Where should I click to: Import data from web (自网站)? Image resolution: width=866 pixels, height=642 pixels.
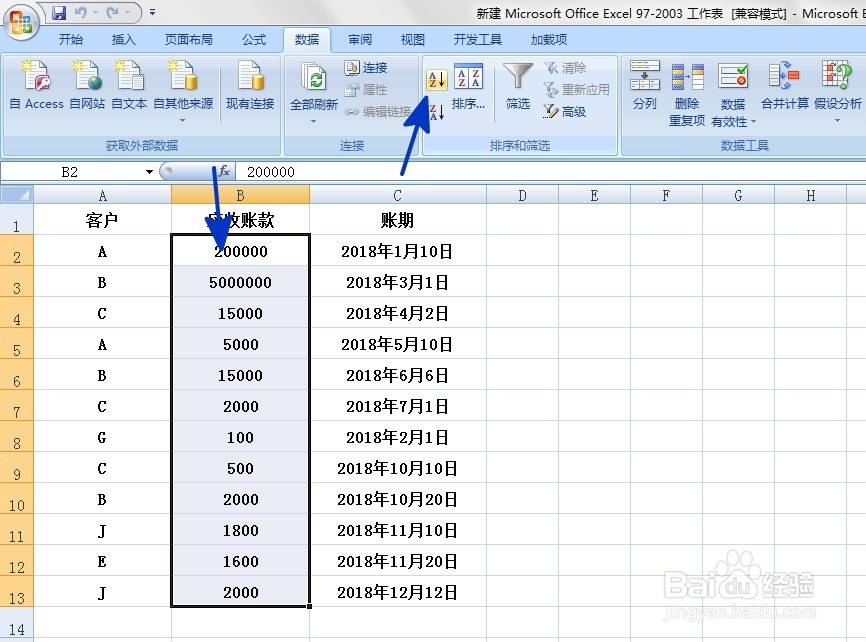pos(87,85)
